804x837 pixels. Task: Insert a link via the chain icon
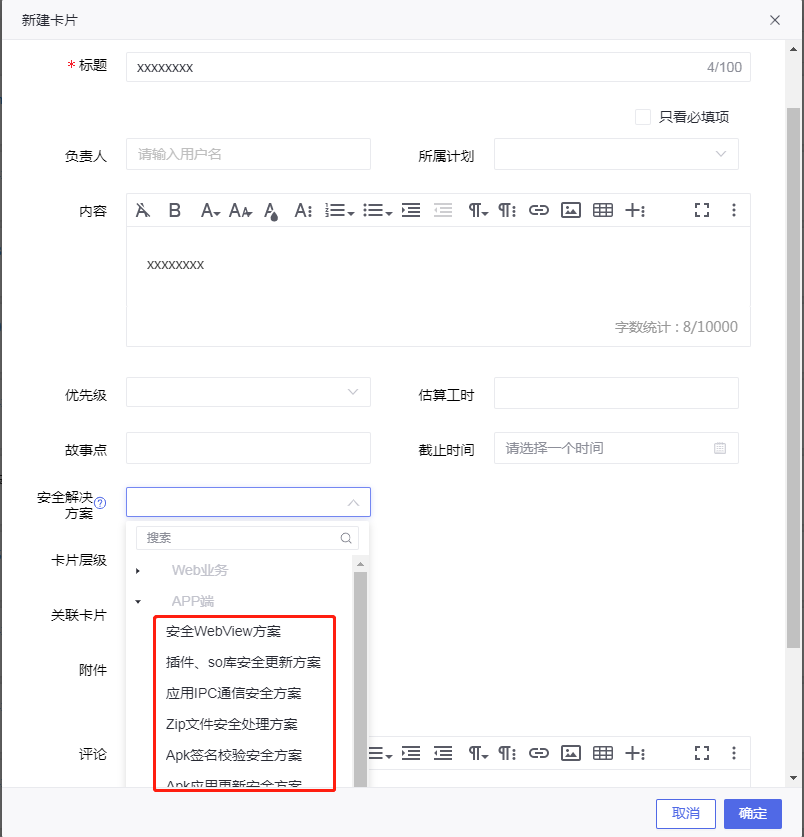[539, 210]
